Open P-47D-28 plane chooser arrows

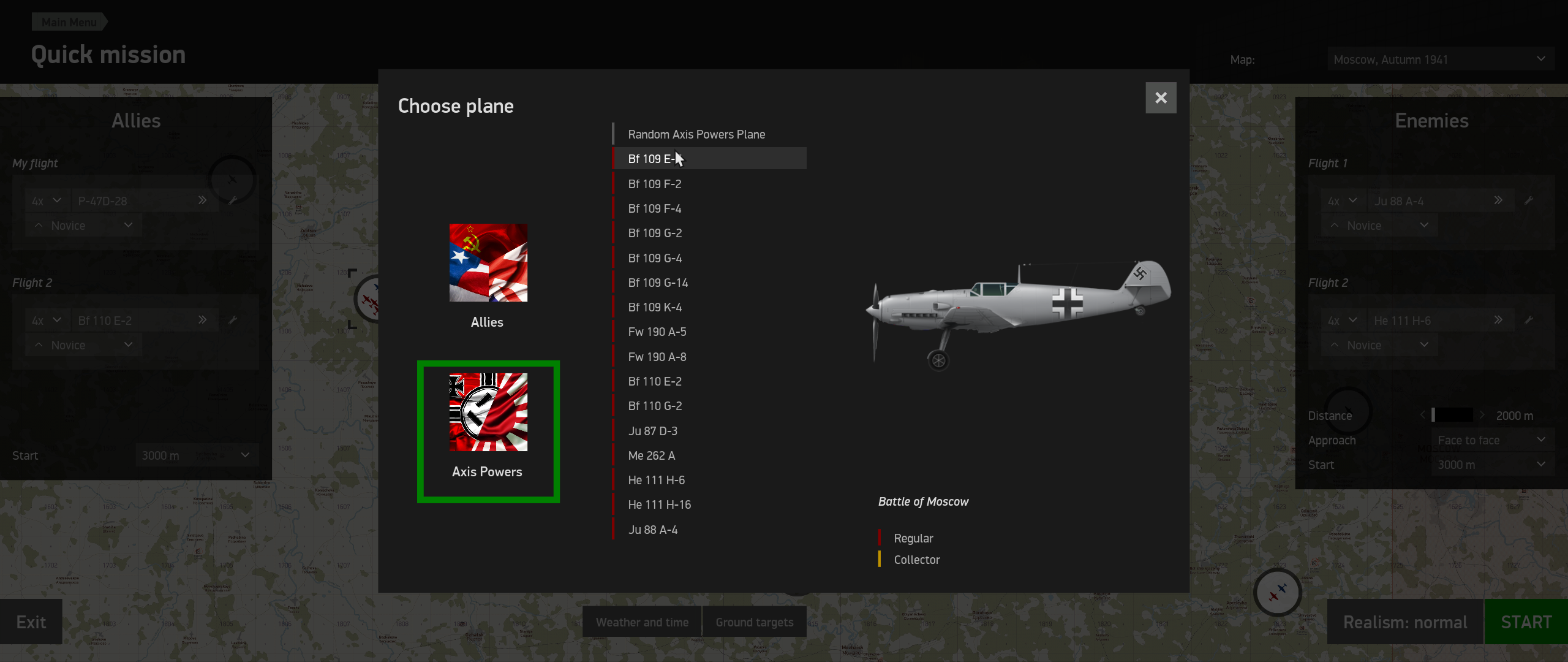(x=202, y=200)
